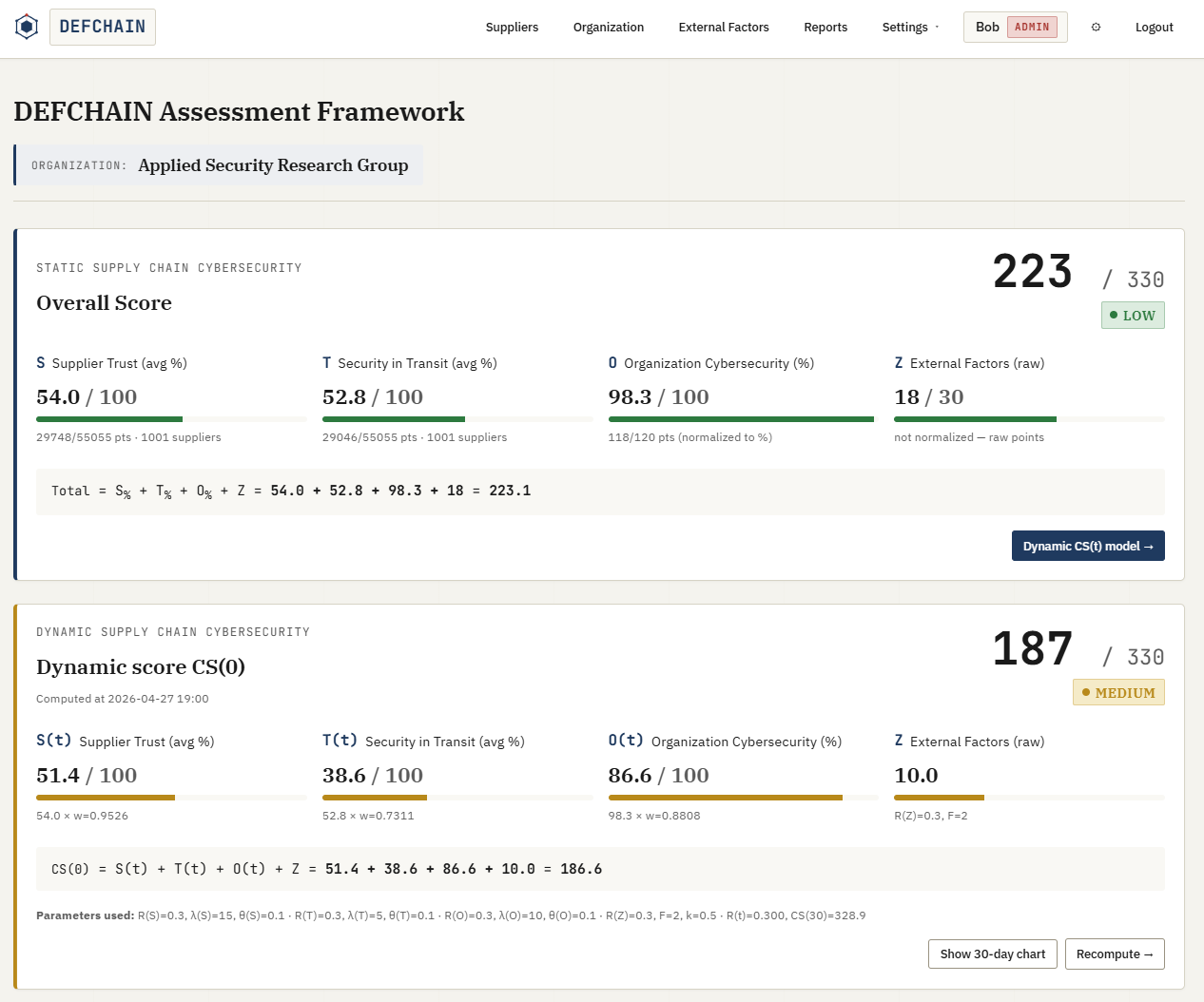Click the 54.0 / 100 Supplier Trust value

[x=87, y=397]
